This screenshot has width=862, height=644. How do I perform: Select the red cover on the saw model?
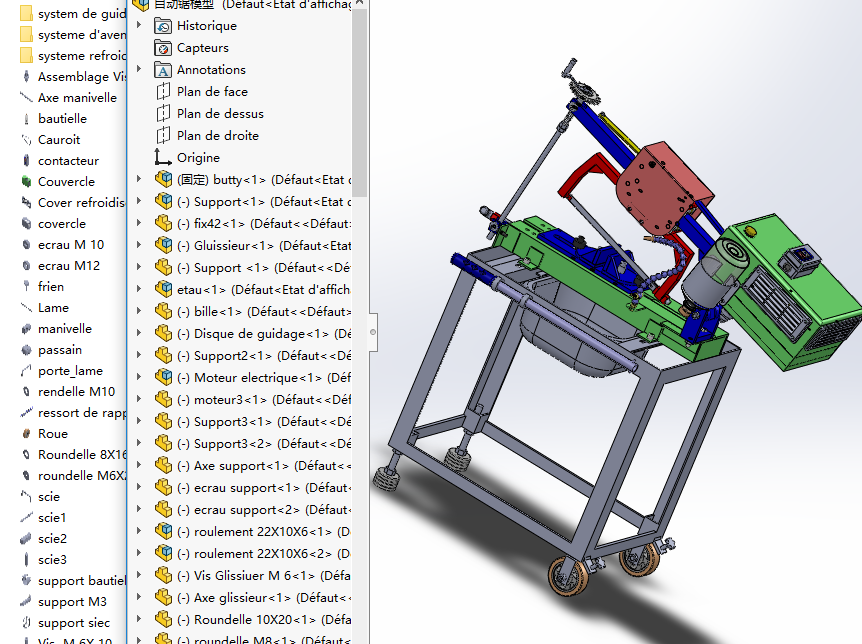pos(663,188)
